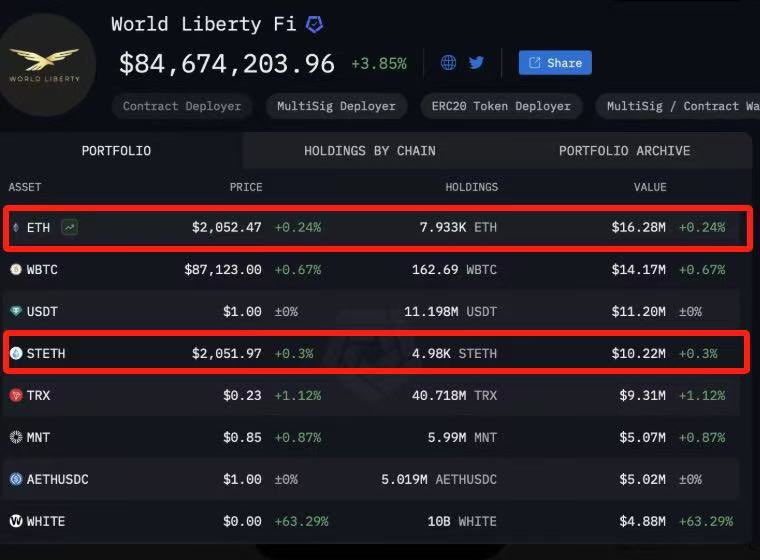Click the total value $84,674,203.96
This screenshot has height=560, width=760.
(227, 64)
